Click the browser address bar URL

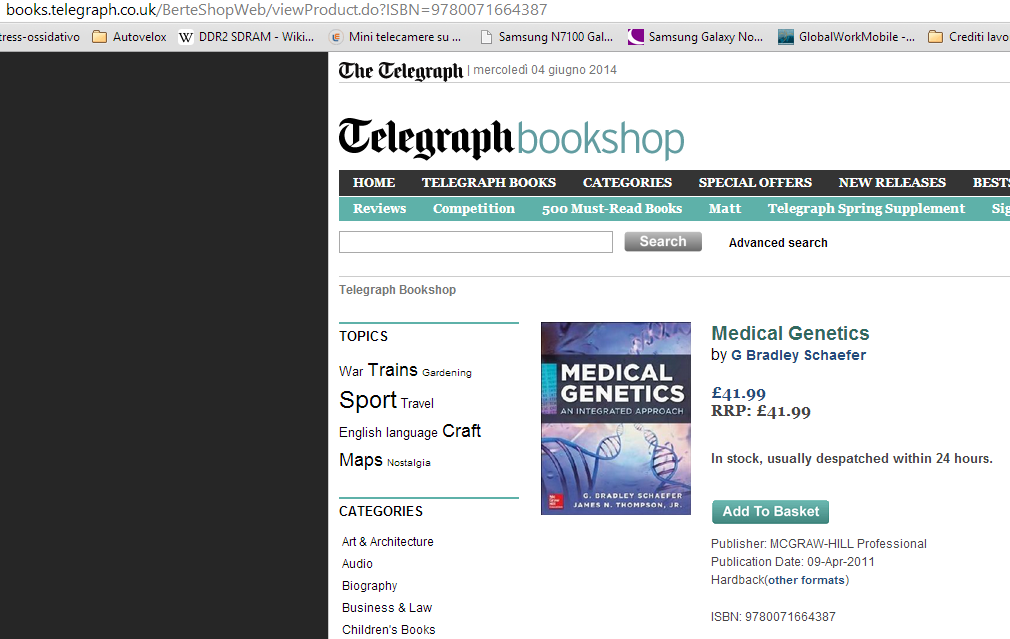coord(277,10)
